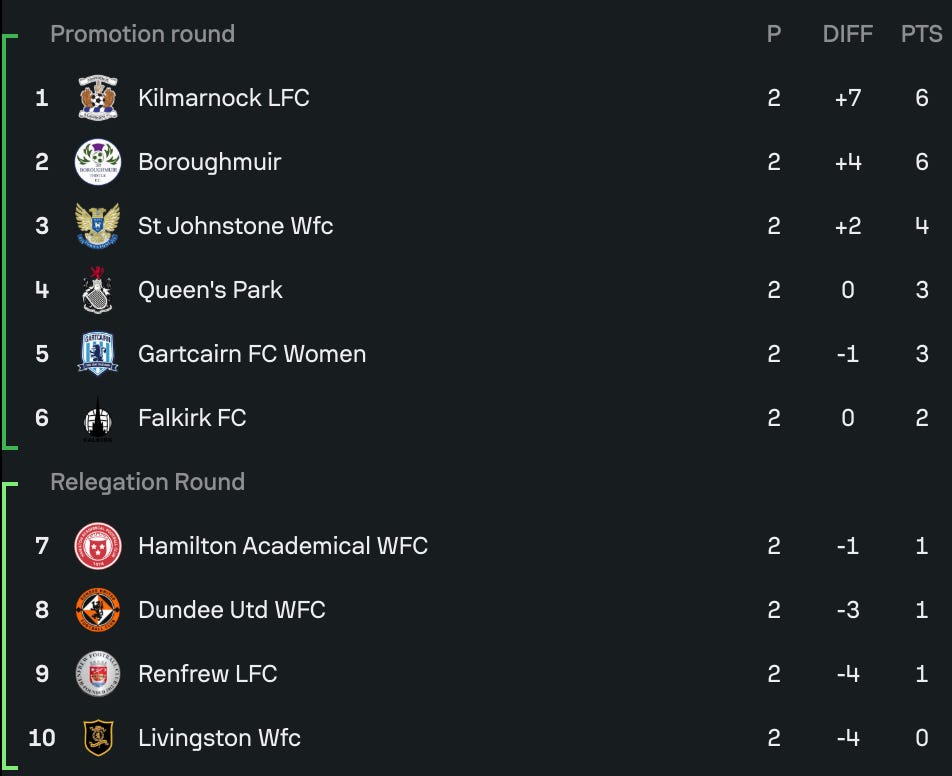Click the Renfrew LFC round badge
The width and height of the screenshot is (952, 776).
98,674
